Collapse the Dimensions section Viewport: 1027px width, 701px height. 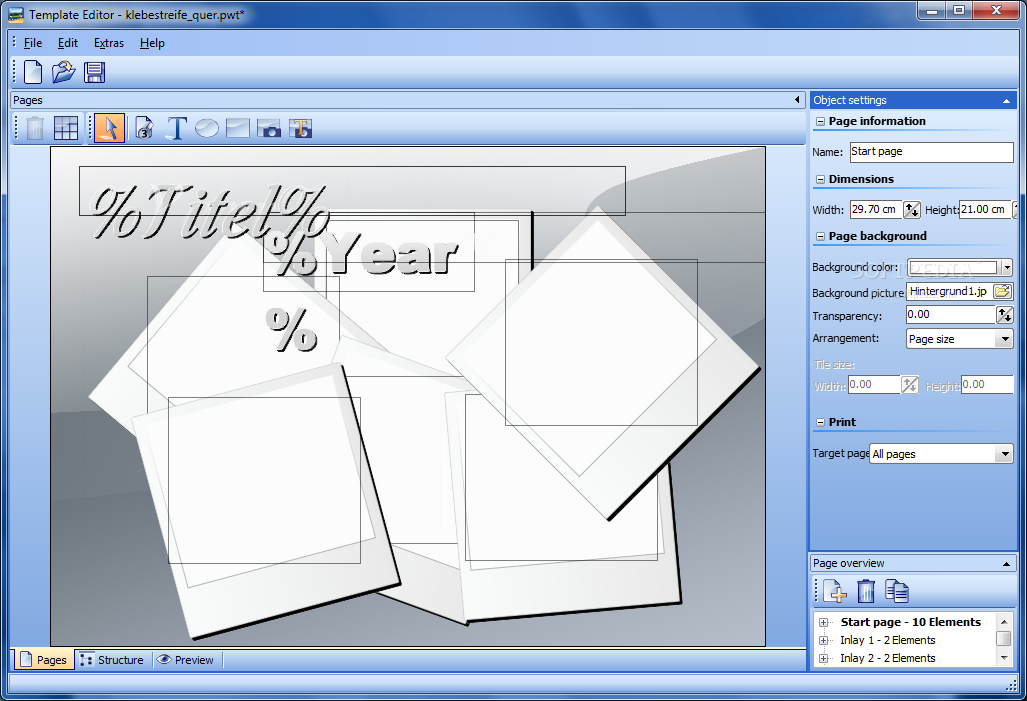tap(820, 180)
